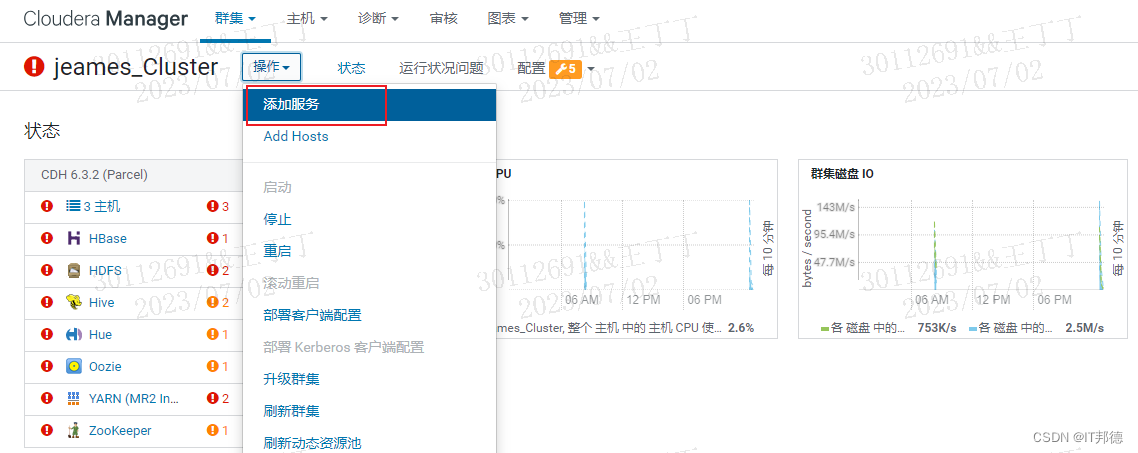The width and height of the screenshot is (1138, 453).
Task: Open the YARN (MR2 In... service link
Action: 134,398
